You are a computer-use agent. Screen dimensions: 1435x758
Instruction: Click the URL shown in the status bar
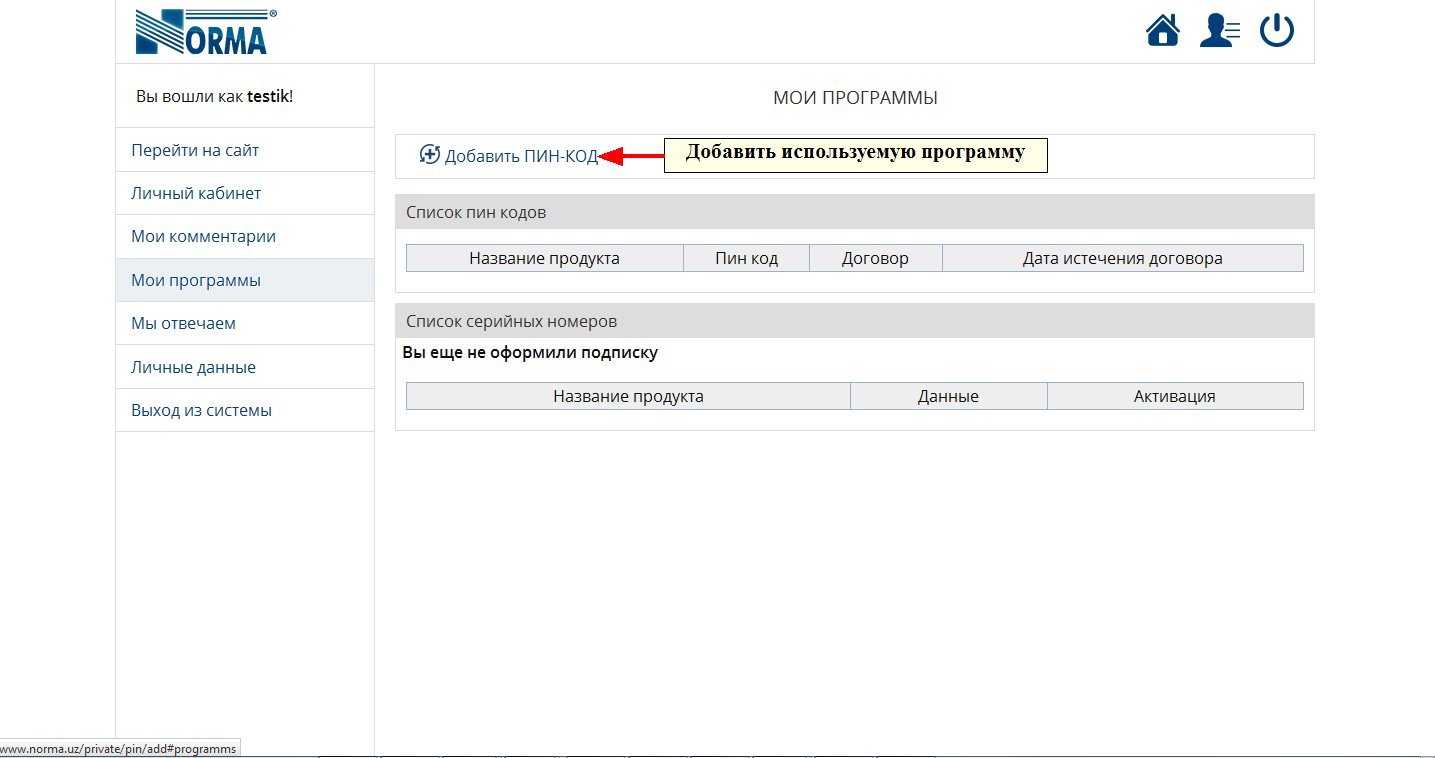[x=119, y=748]
